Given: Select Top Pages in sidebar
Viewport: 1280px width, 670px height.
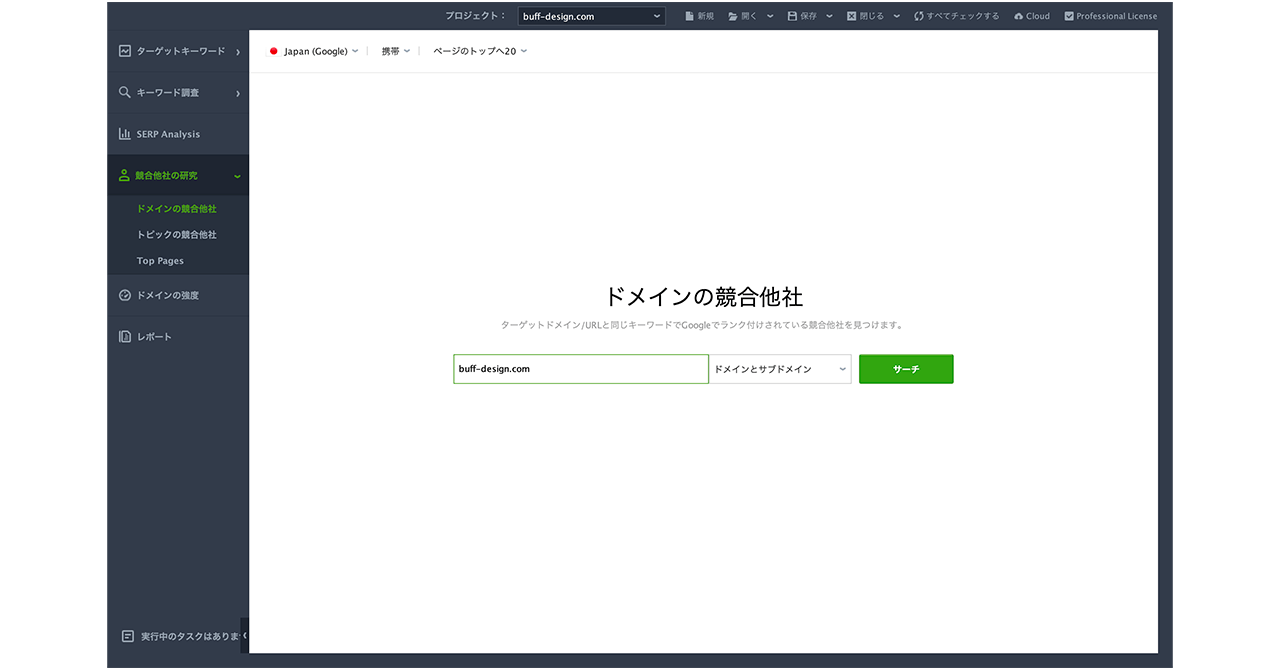Looking at the screenshot, I should pos(160,261).
